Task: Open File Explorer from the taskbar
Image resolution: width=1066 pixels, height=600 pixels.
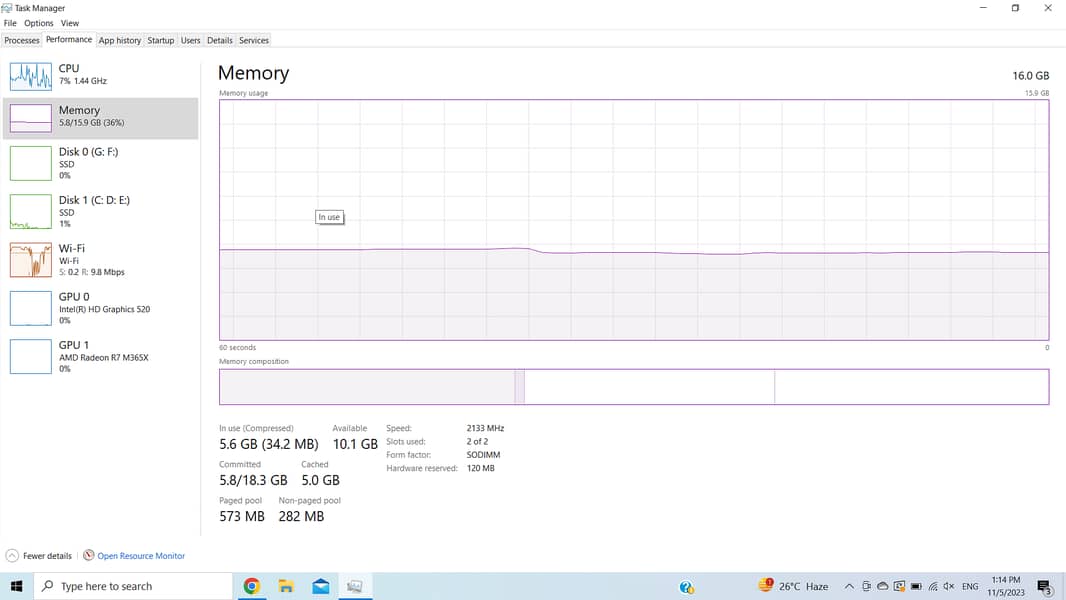Action: [286, 586]
